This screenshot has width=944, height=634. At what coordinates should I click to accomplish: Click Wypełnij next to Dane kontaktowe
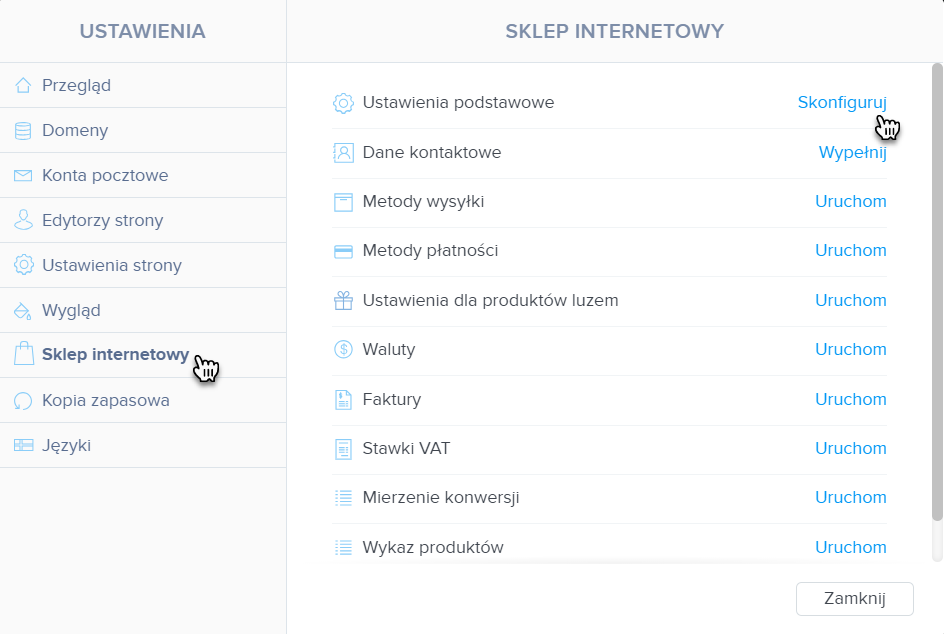point(852,152)
